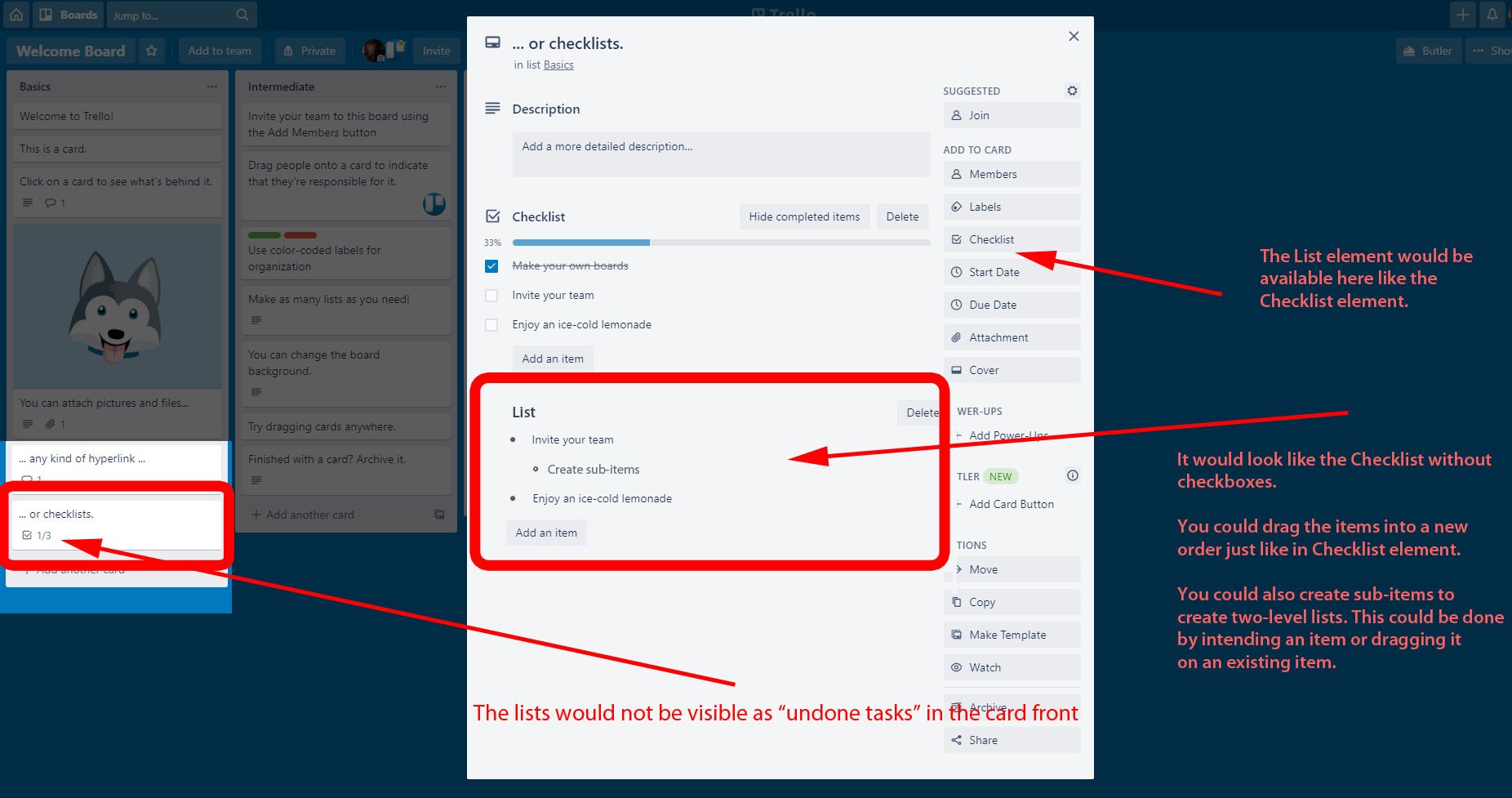1512x798 pixels.
Task: Open the Due Date picker
Action: click(x=1012, y=305)
